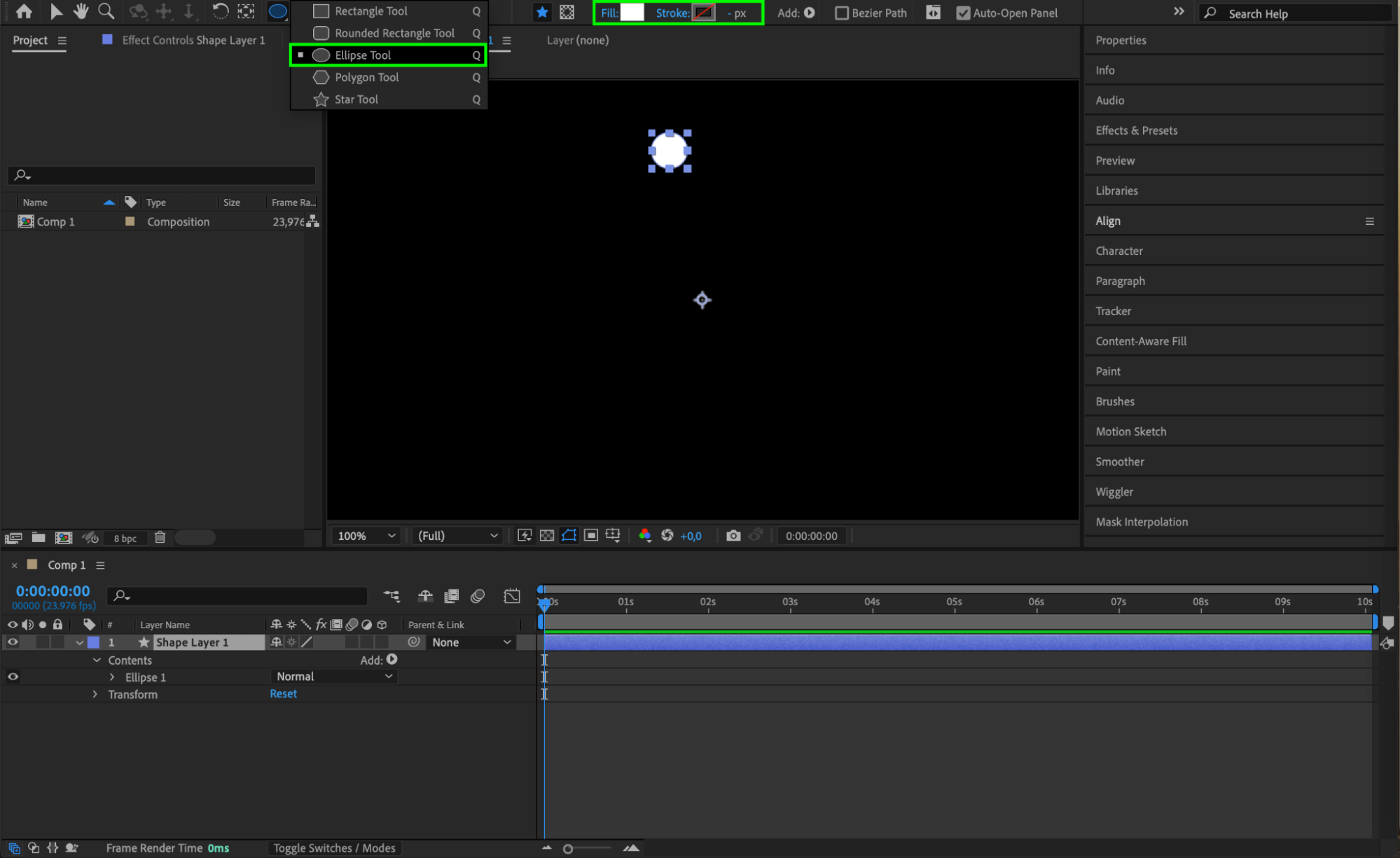Open the 100% magnification dropdown
The height and width of the screenshot is (858, 1400).
tap(366, 536)
